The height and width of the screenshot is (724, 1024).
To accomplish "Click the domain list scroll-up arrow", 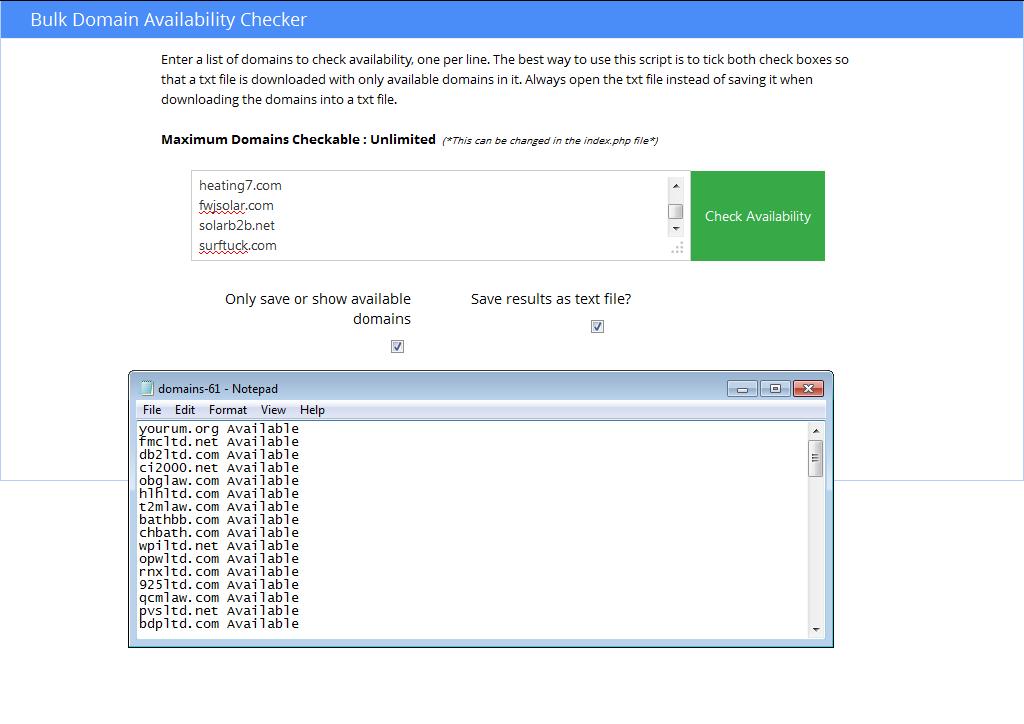I will point(676,186).
